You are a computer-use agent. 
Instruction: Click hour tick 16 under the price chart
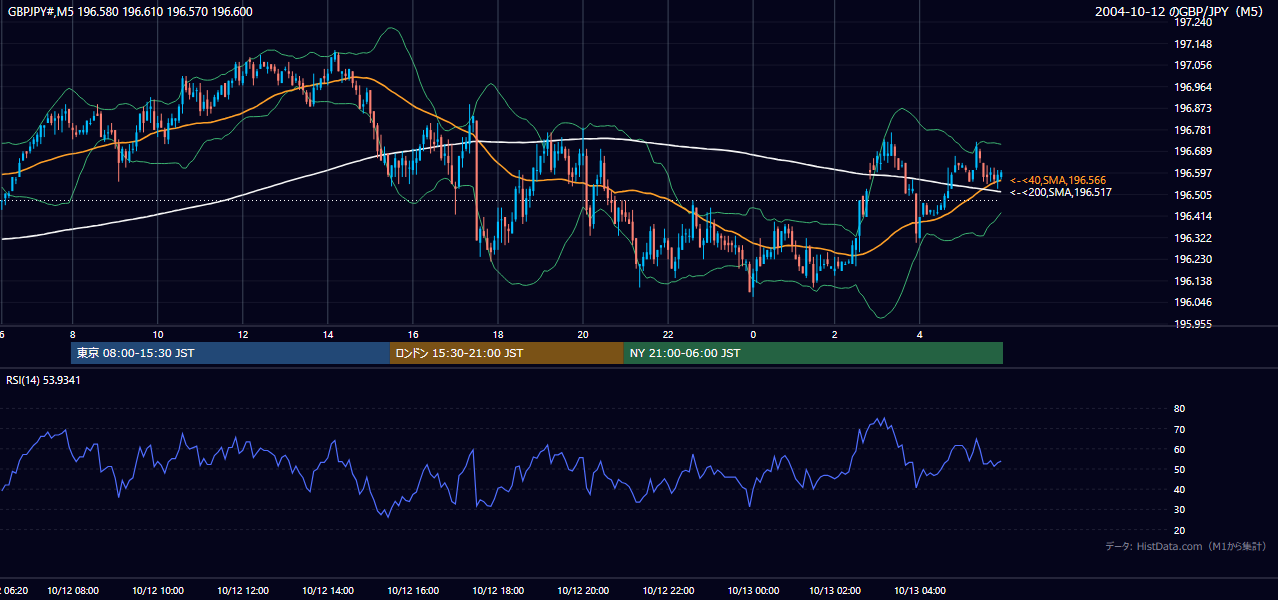(412, 334)
